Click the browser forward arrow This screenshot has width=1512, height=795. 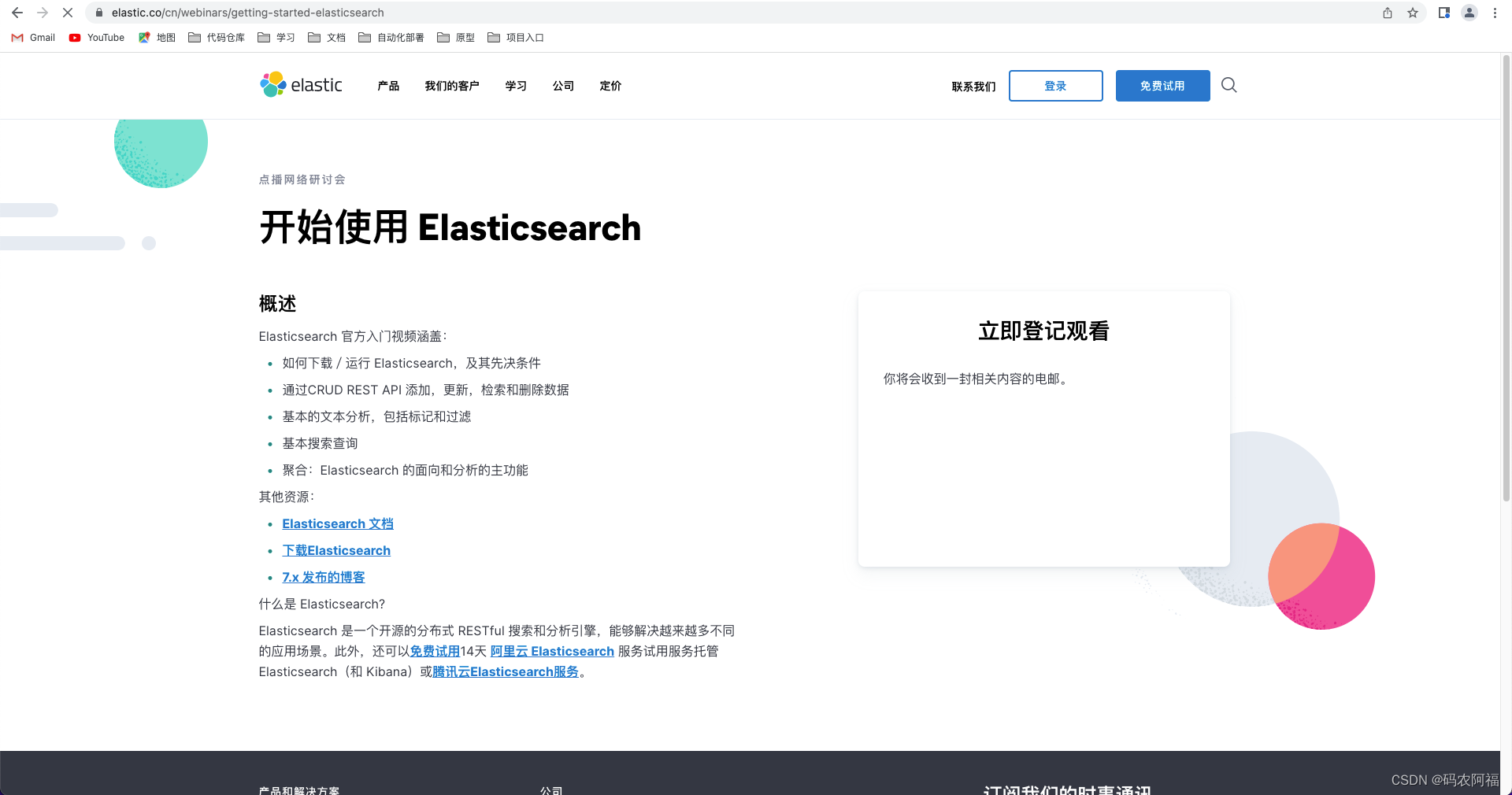click(x=43, y=13)
